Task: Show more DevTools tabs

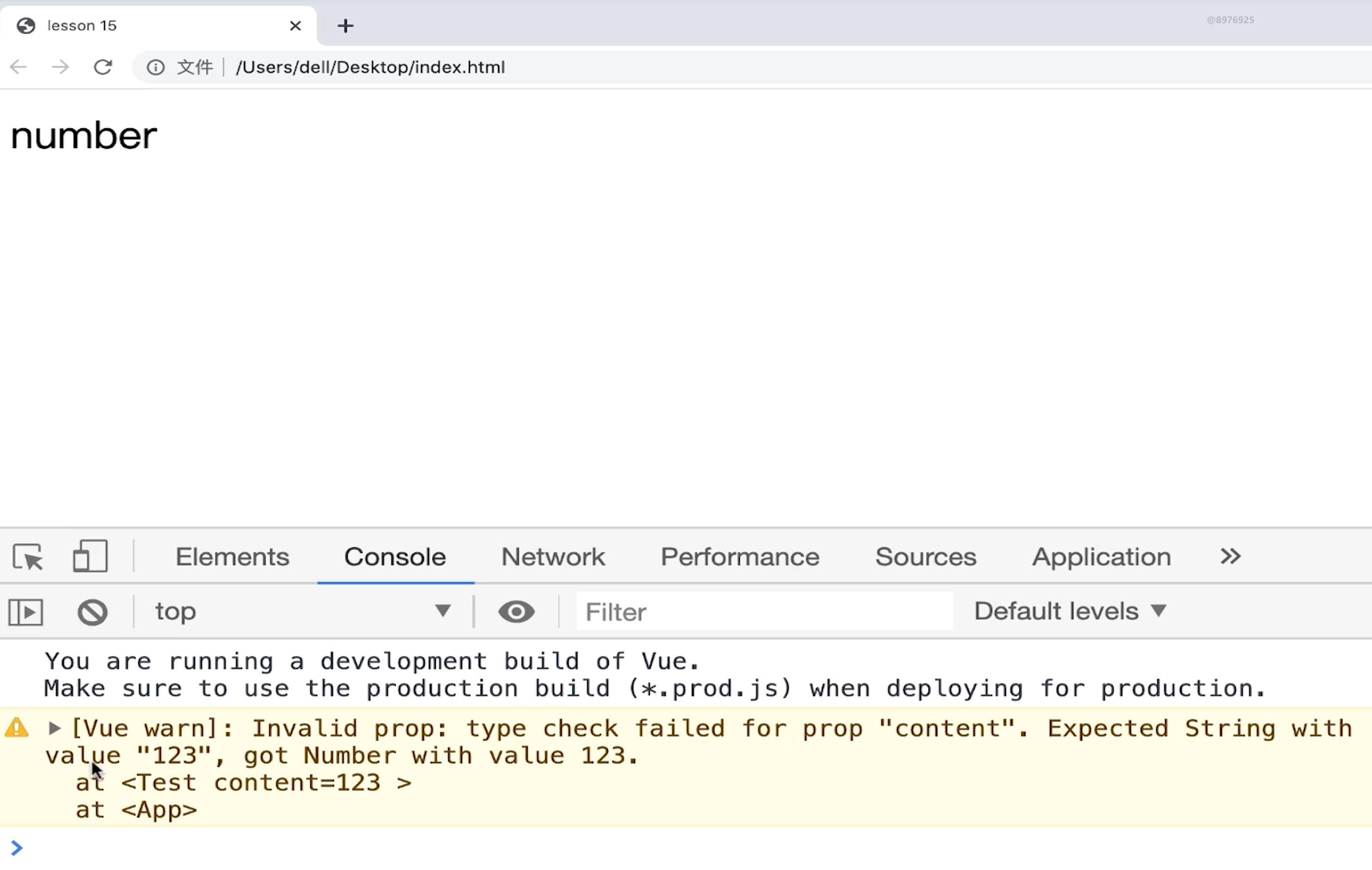Action: point(1230,556)
